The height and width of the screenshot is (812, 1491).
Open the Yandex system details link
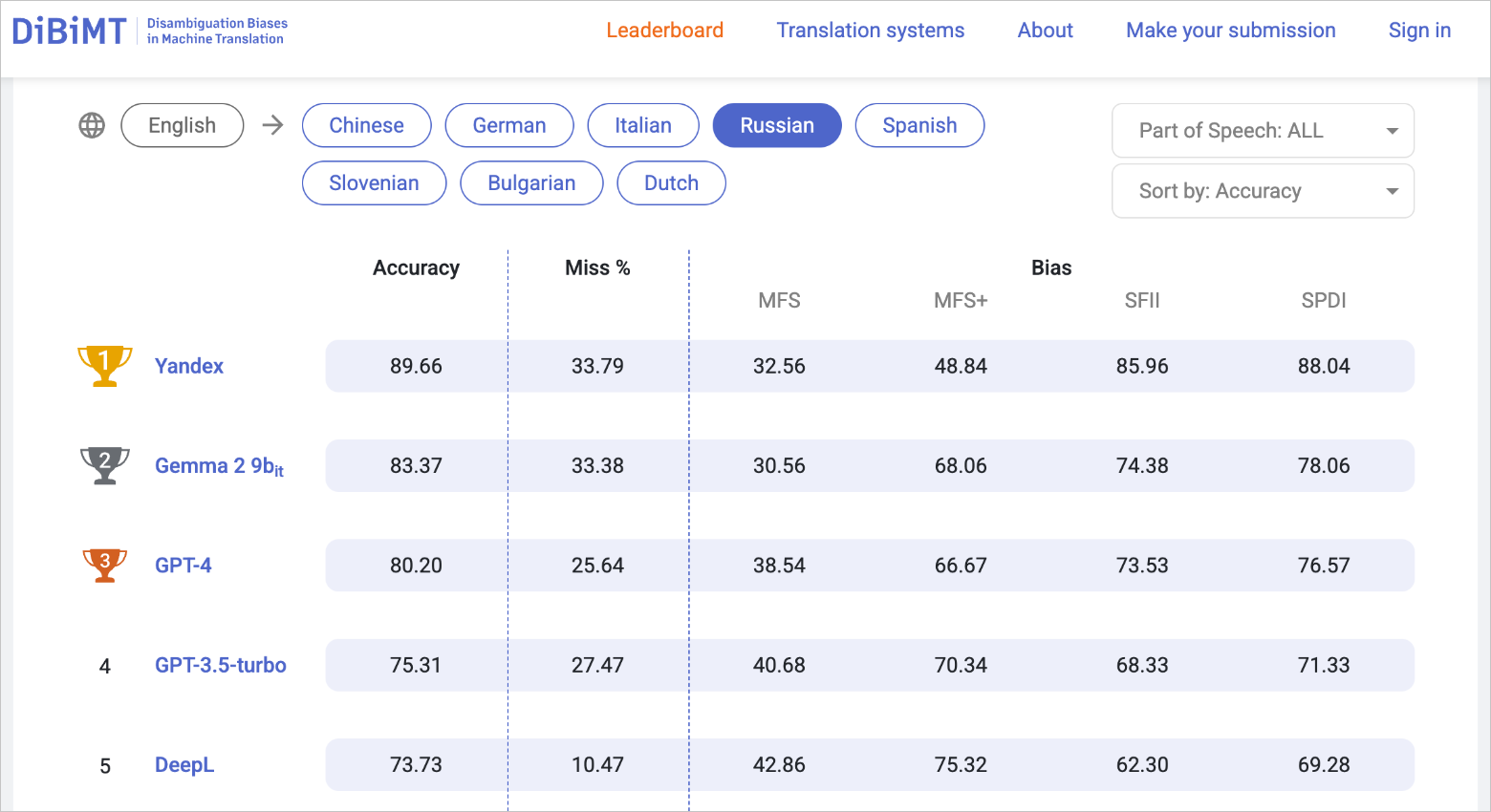point(189,366)
